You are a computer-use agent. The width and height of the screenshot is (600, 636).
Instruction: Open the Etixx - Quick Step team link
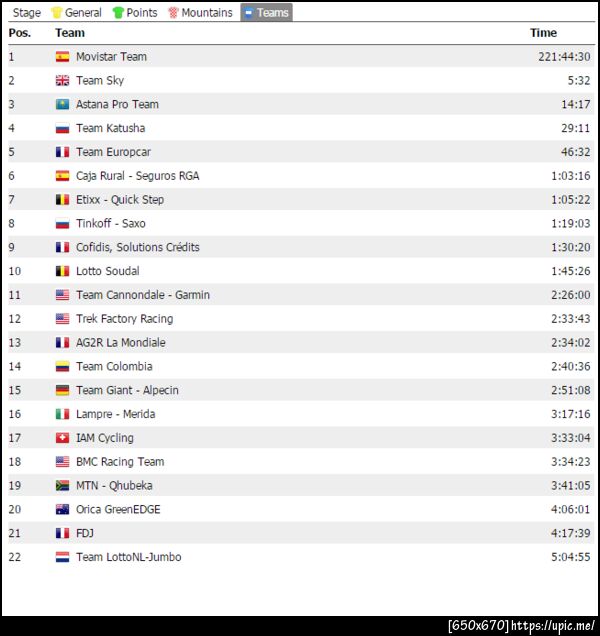click(x=119, y=200)
